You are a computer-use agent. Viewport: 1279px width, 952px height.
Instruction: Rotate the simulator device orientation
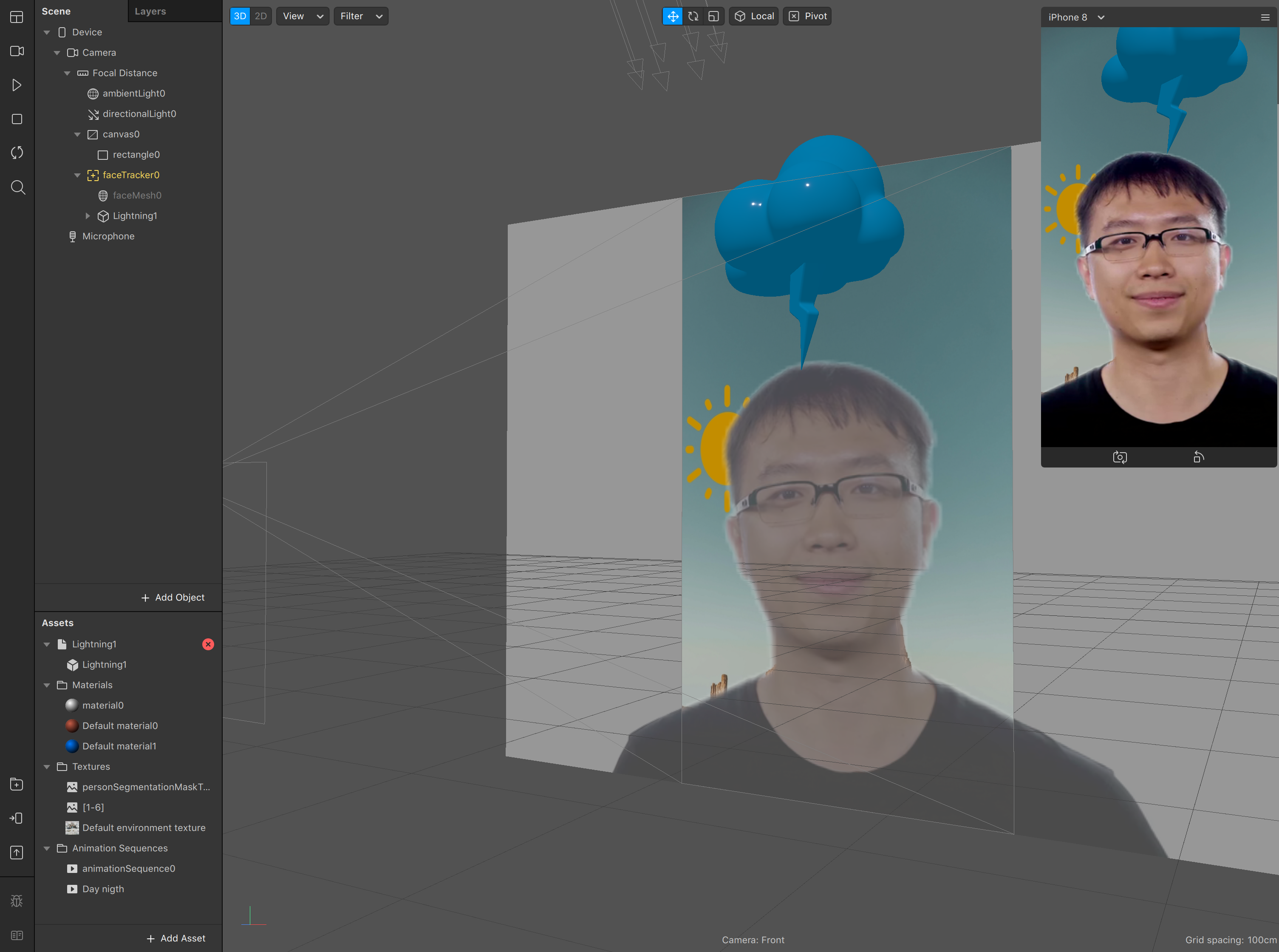click(x=1198, y=457)
